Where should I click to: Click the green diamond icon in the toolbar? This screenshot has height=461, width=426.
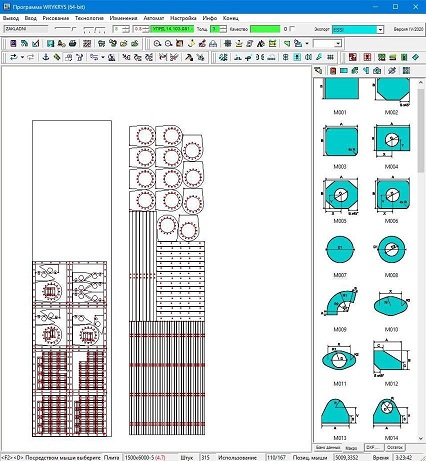(x=415, y=57)
